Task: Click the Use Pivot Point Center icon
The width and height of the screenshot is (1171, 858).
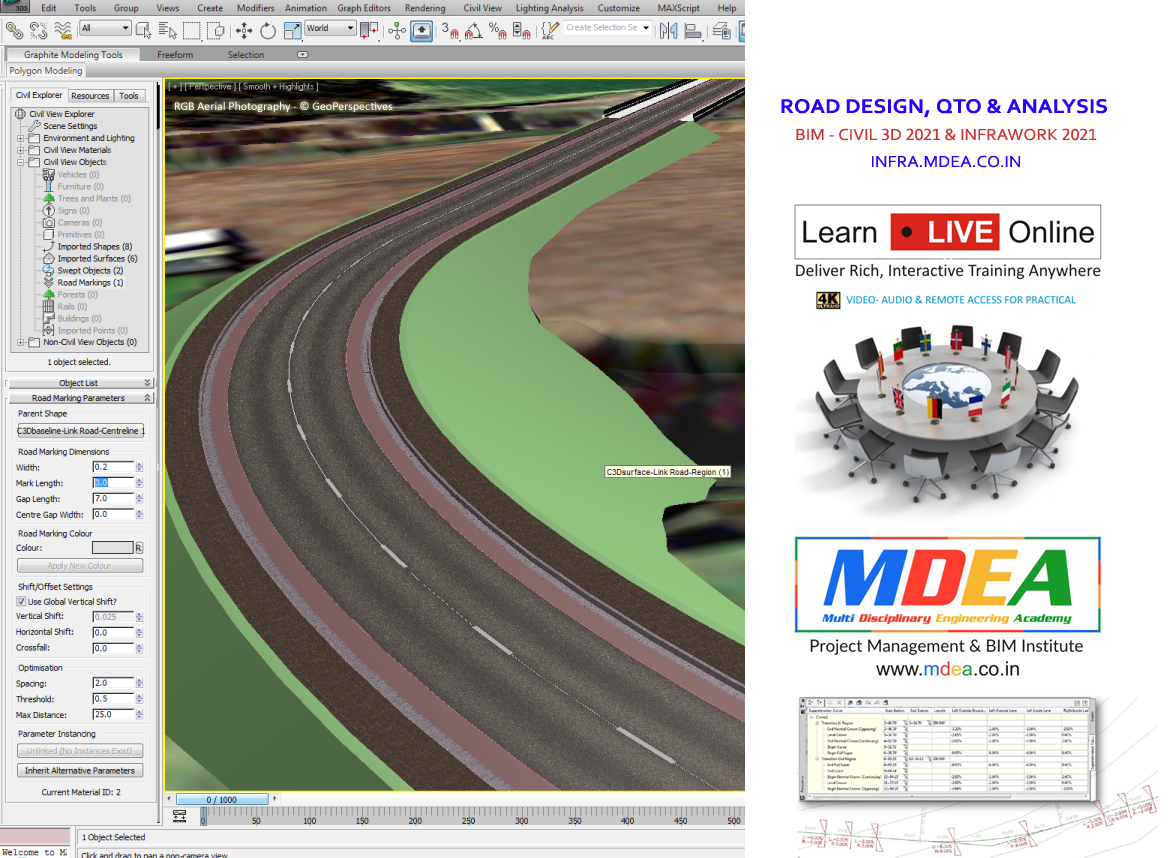Action: 369,31
